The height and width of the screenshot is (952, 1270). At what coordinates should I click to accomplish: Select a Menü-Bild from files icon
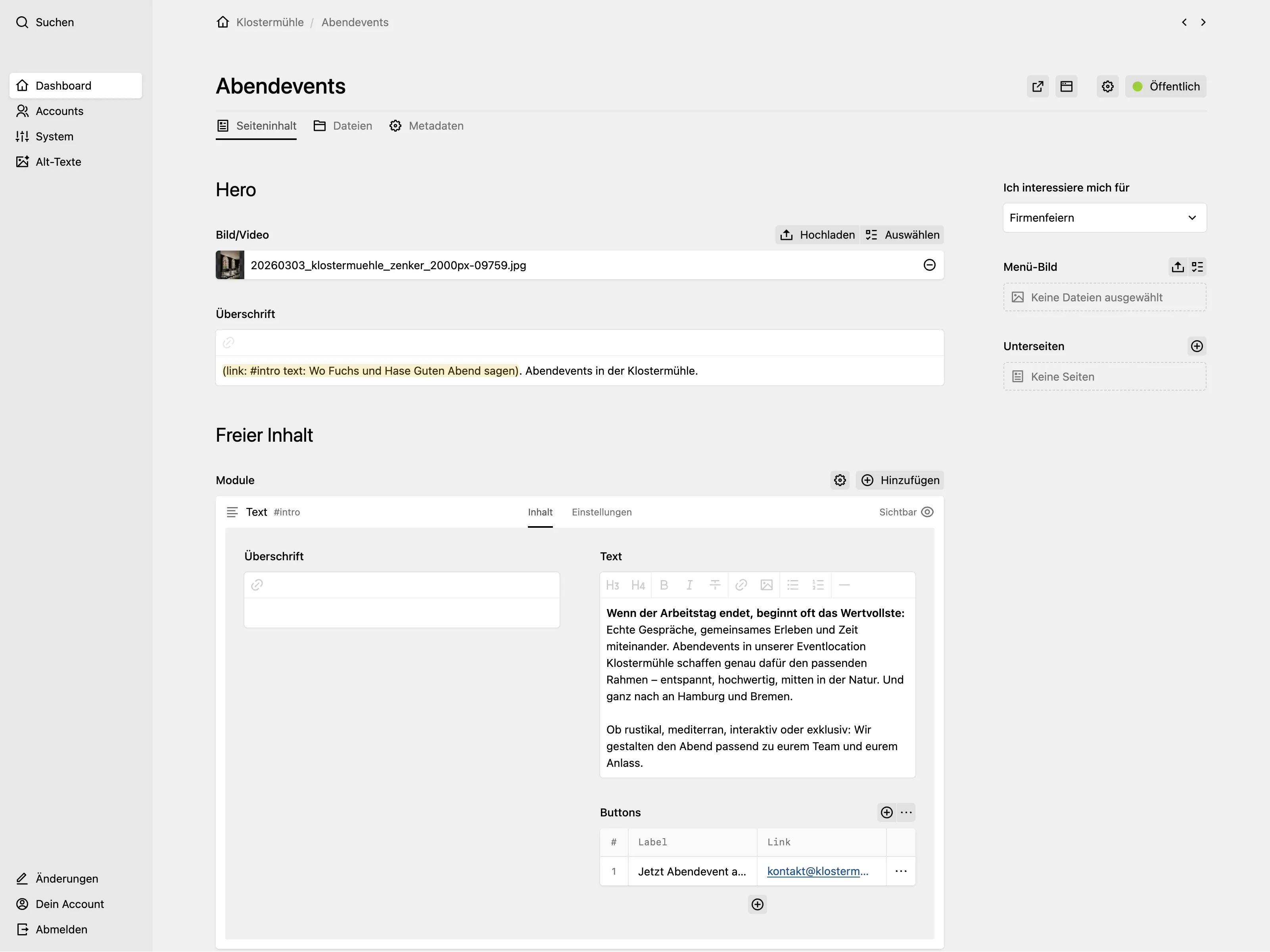coord(1197,267)
